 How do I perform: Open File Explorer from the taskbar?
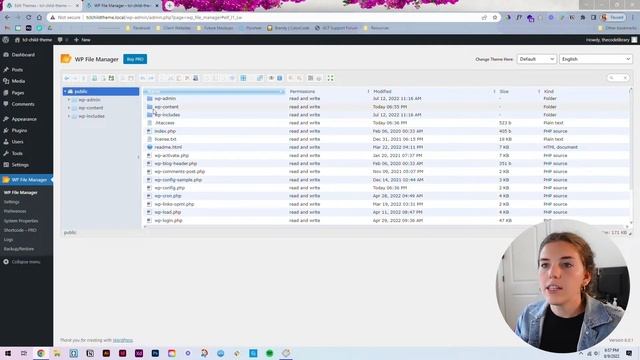pyautogui.click(x=57, y=353)
